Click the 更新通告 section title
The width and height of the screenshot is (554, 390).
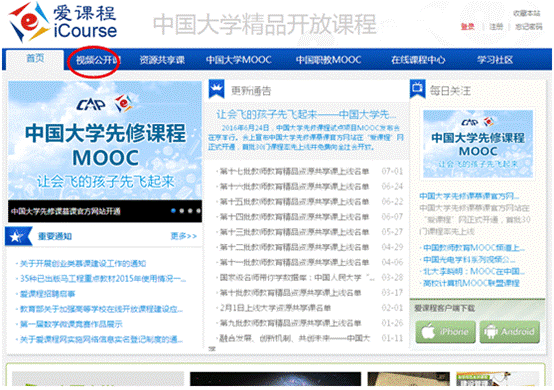click(x=251, y=91)
